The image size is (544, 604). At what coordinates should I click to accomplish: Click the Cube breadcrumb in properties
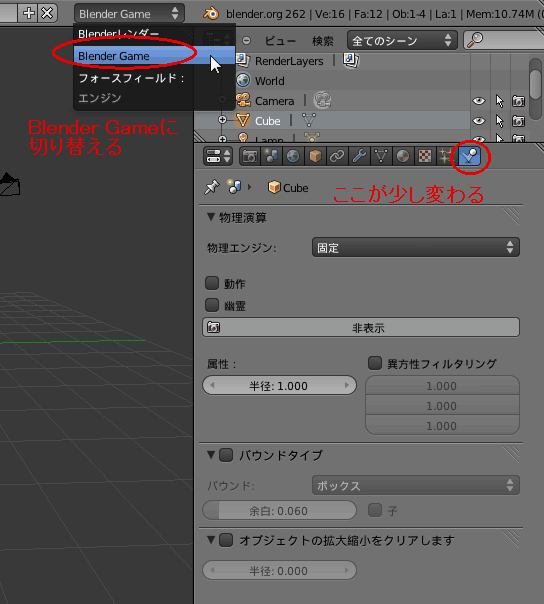click(288, 188)
